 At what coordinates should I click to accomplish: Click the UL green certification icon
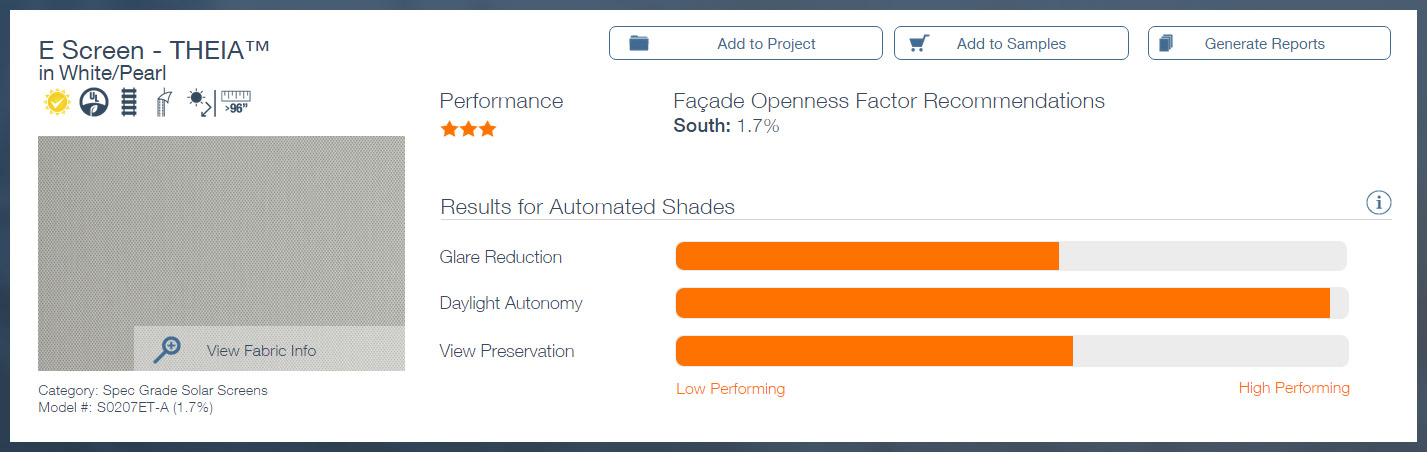[93, 102]
